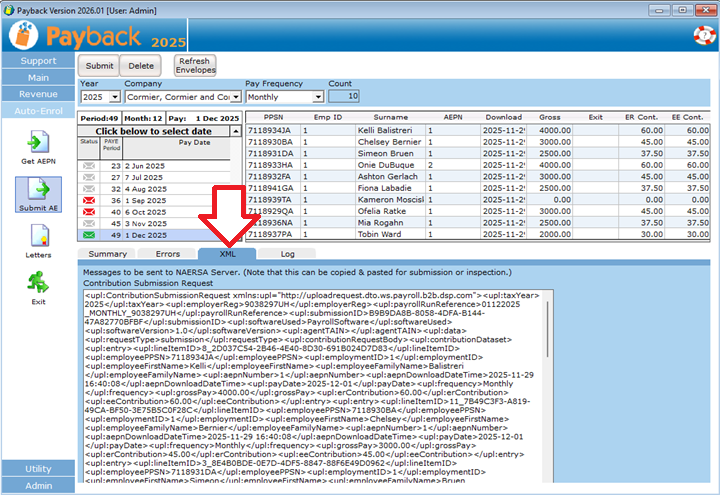The width and height of the screenshot is (720, 495).
Task: Click green envelope status for 1 Dec 2025
Action: pyautogui.click(x=88, y=235)
